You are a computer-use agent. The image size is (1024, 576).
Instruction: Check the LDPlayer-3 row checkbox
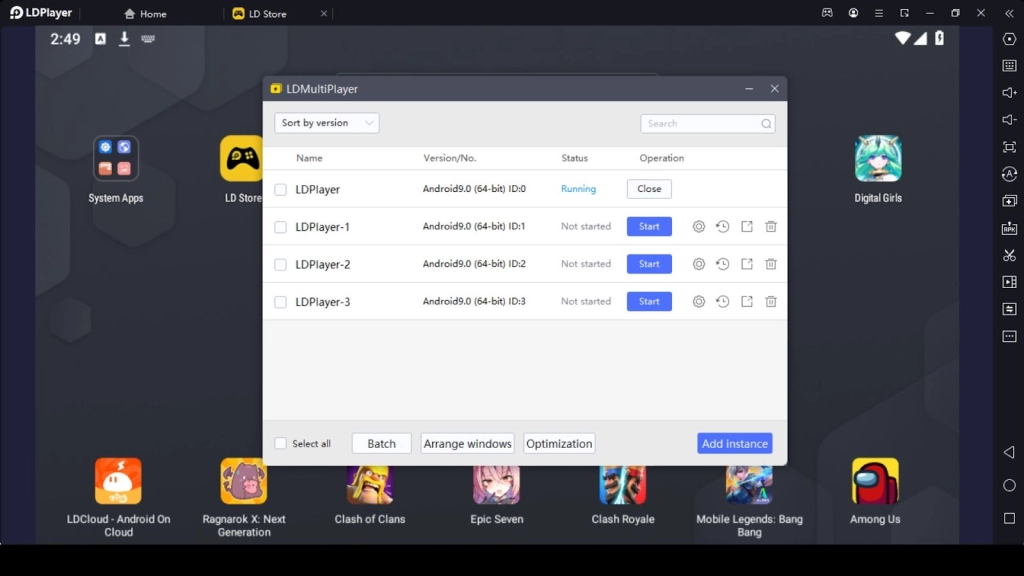click(280, 302)
